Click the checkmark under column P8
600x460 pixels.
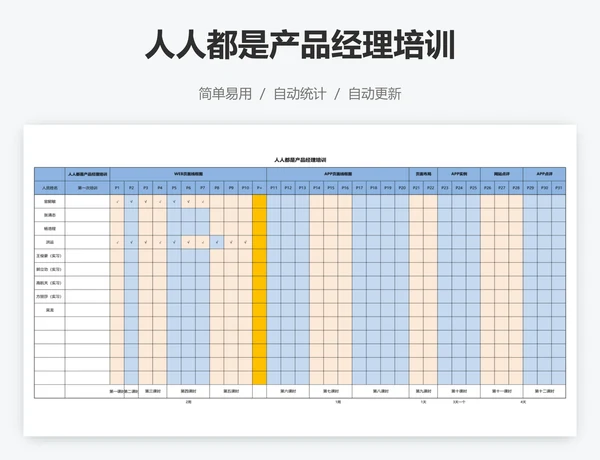[x=217, y=242]
